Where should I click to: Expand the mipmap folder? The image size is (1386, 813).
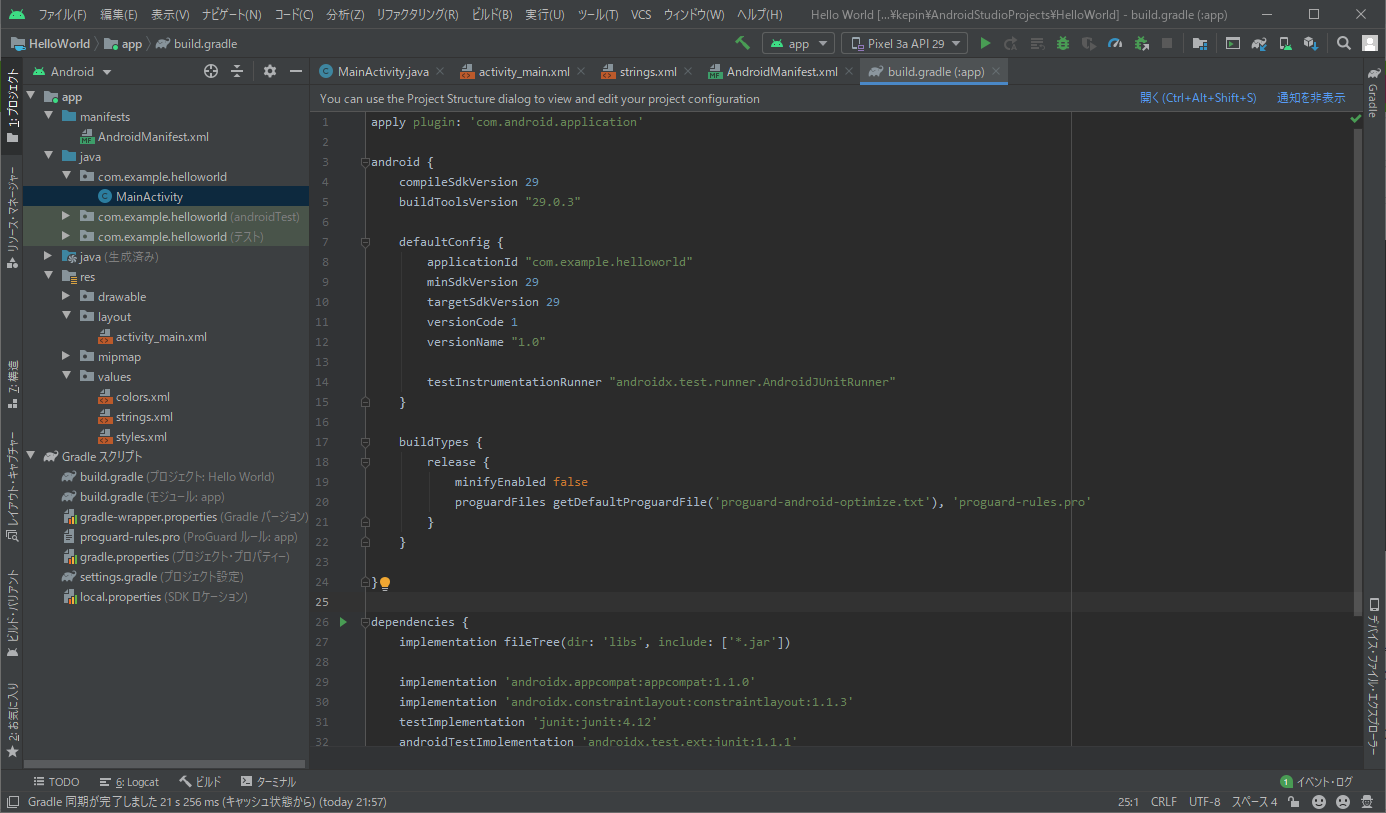(67, 357)
